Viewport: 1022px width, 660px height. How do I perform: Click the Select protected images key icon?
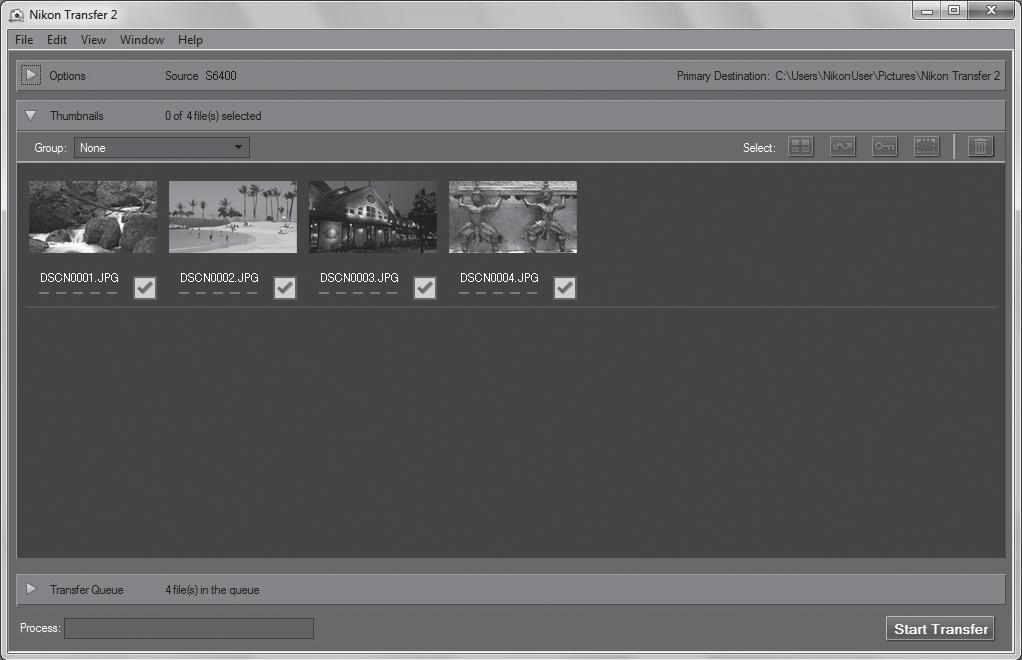click(884, 147)
